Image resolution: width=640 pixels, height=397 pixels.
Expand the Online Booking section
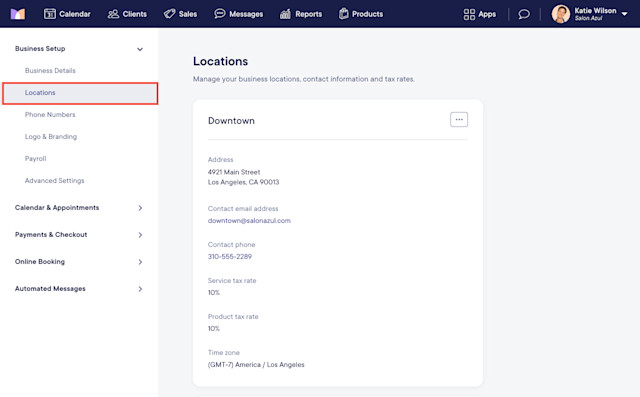click(x=79, y=262)
